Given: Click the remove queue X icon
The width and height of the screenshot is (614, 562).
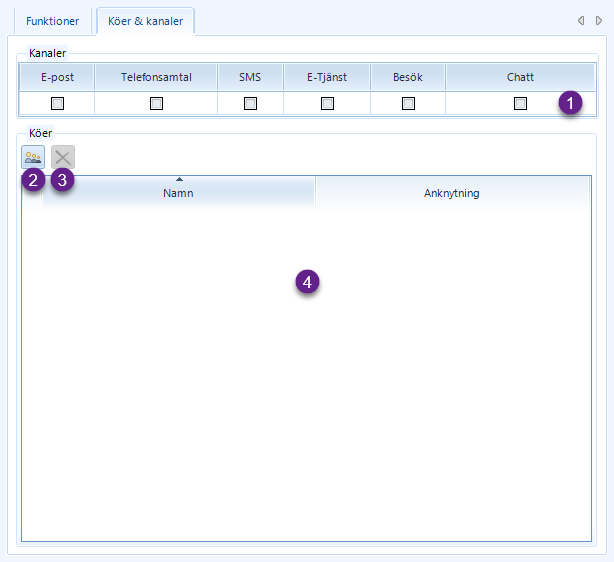Looking at the screenshot, I should (x=63, y=157).
